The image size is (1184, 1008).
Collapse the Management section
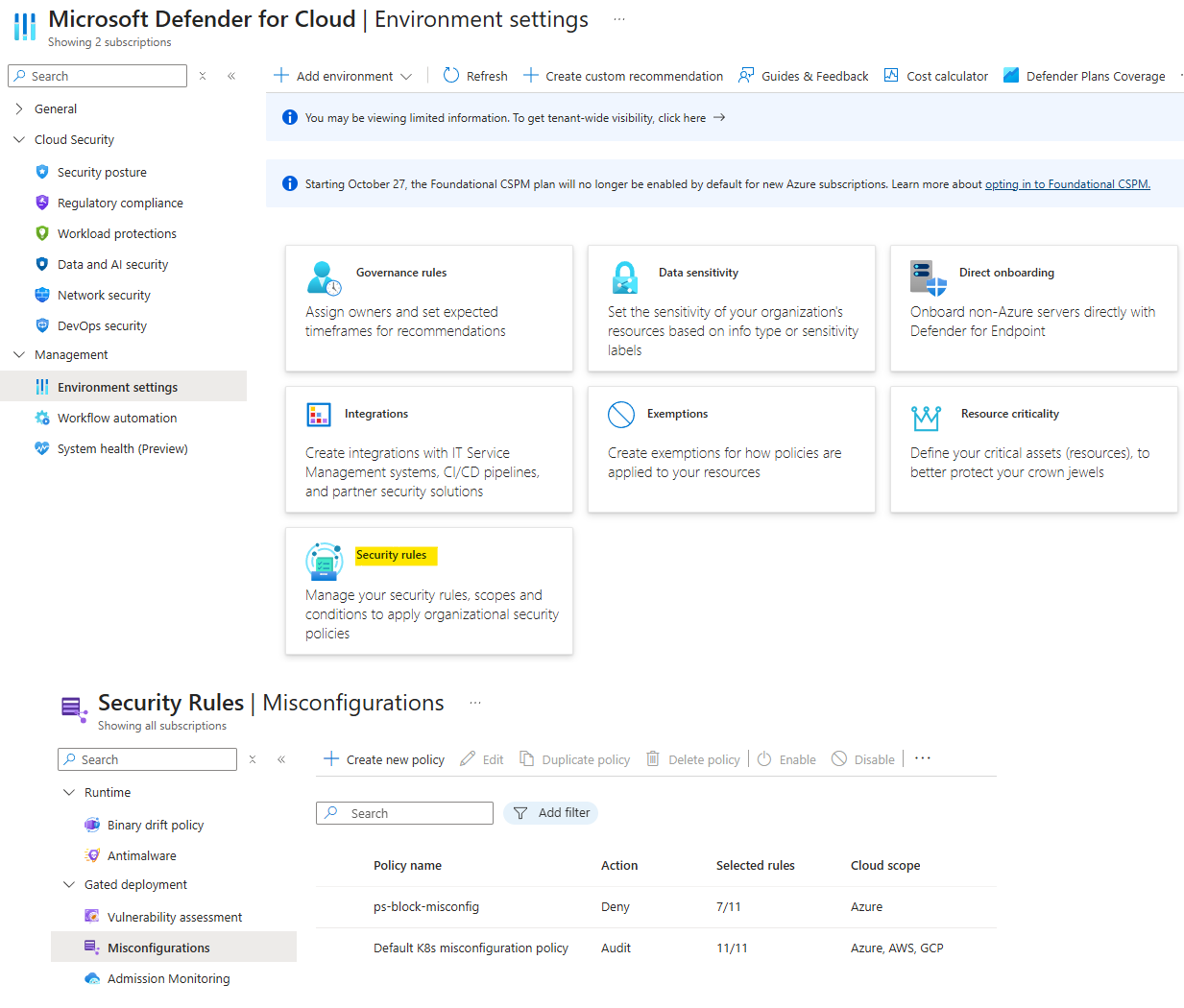click(x=19, y=354)
